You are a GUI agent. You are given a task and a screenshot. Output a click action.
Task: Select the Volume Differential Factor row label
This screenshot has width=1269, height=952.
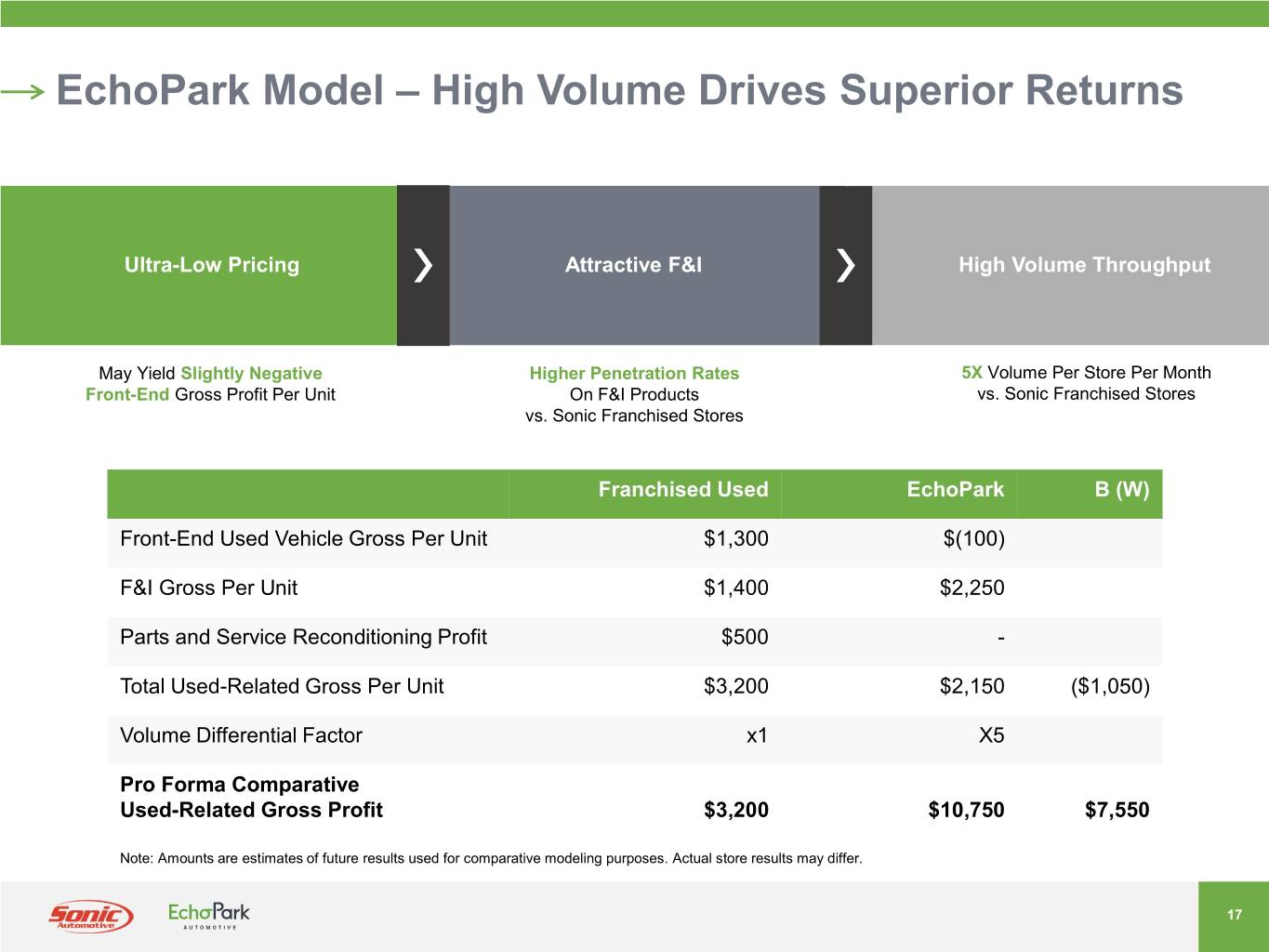(x=241, y=736)
